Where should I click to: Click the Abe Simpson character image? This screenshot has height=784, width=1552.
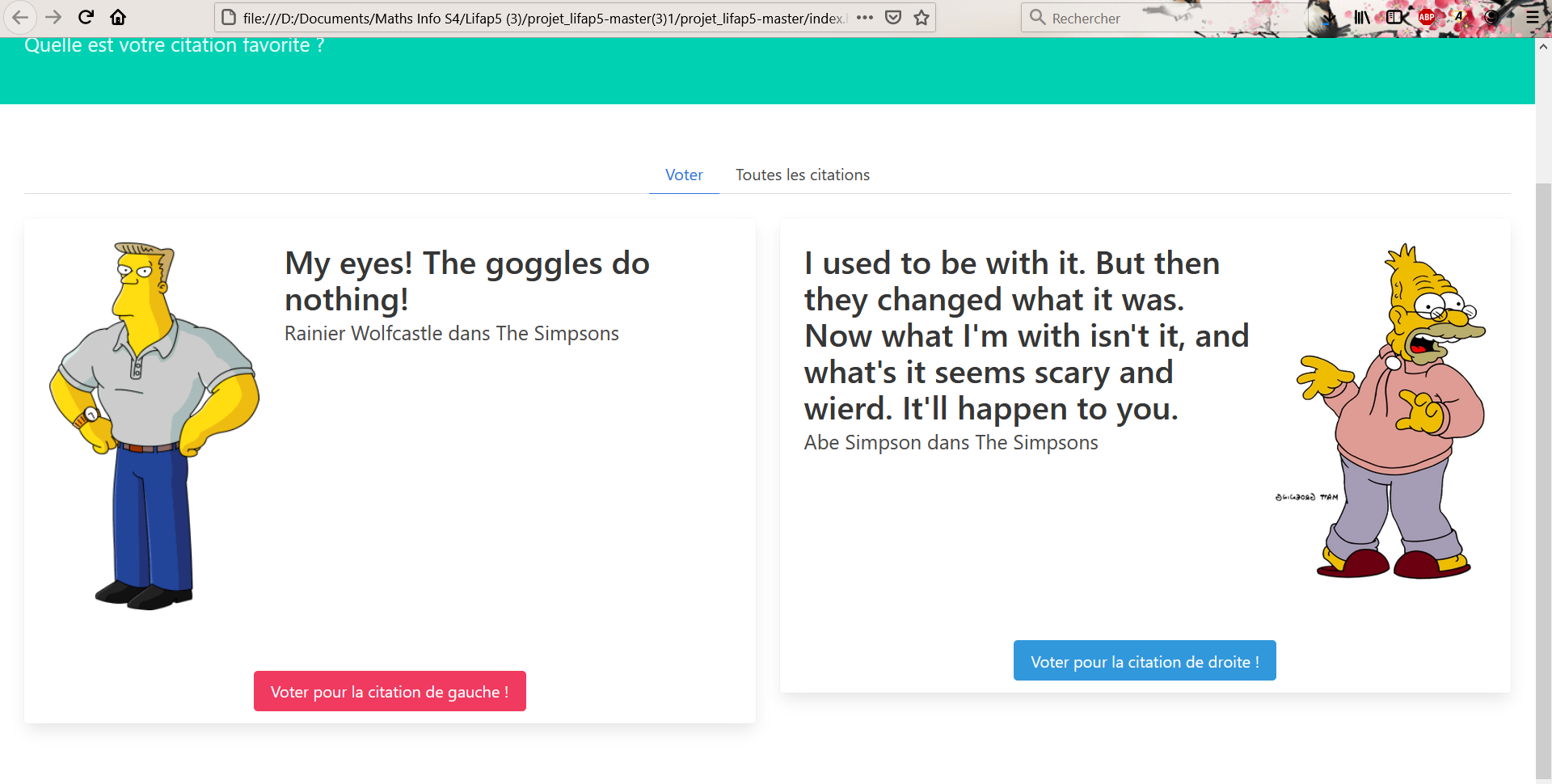coord(1381,411)
